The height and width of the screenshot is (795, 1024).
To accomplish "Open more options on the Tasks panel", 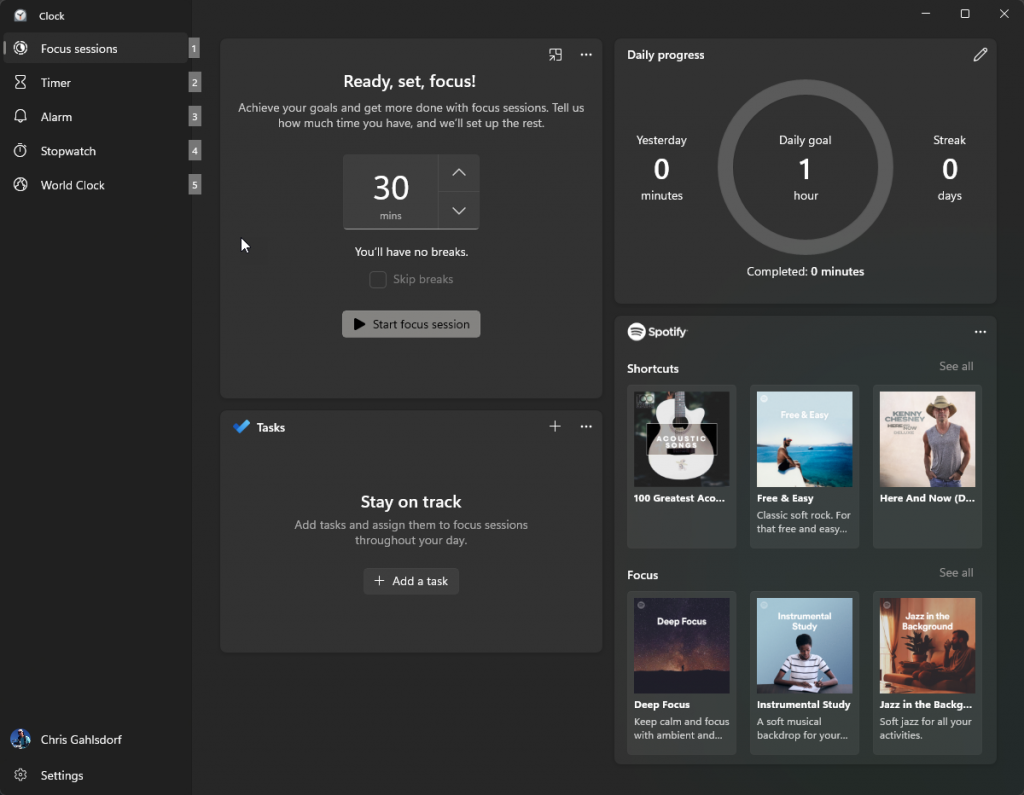I will click(x=586, y=426).
